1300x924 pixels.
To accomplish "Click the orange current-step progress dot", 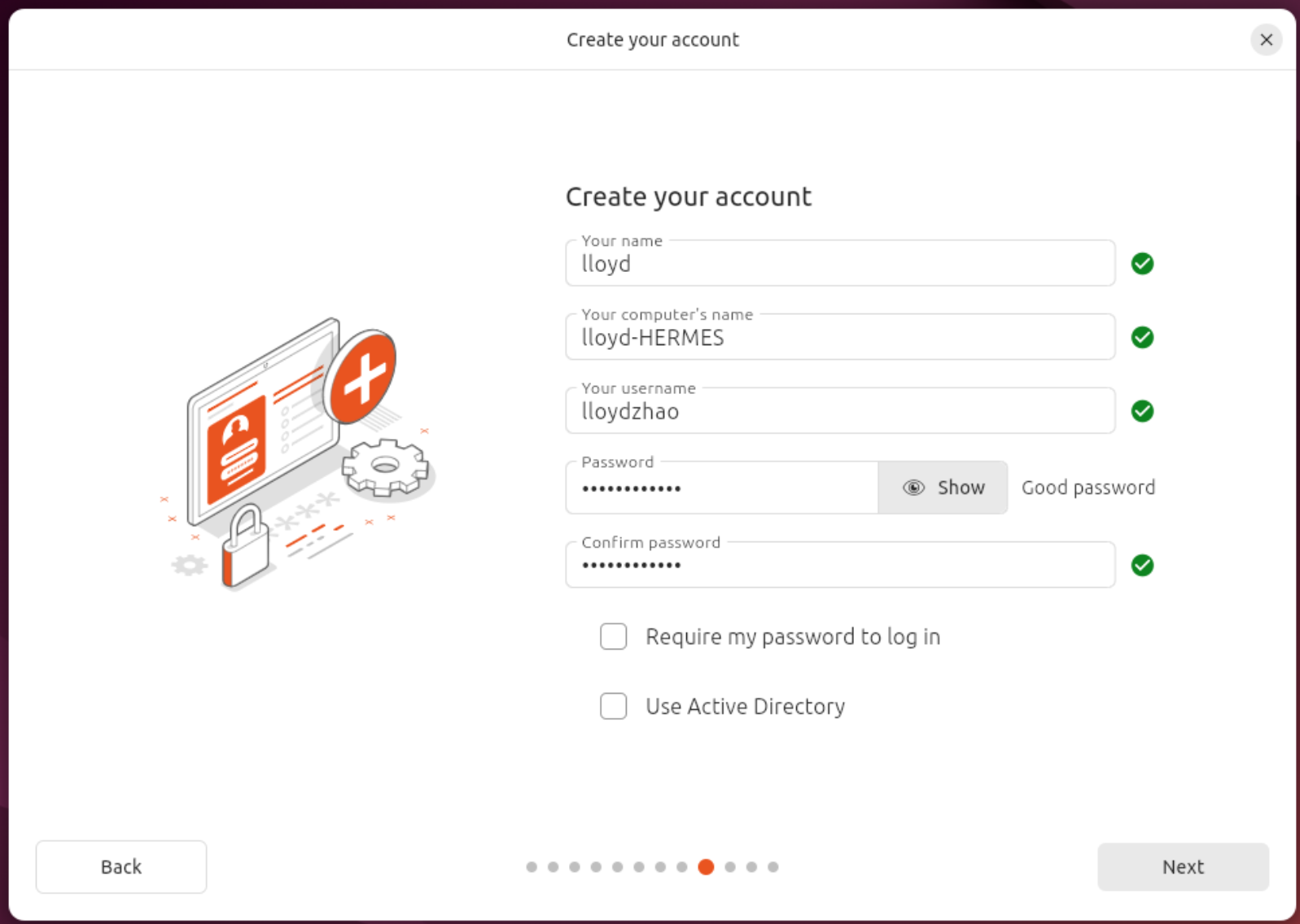I will 706,867.
